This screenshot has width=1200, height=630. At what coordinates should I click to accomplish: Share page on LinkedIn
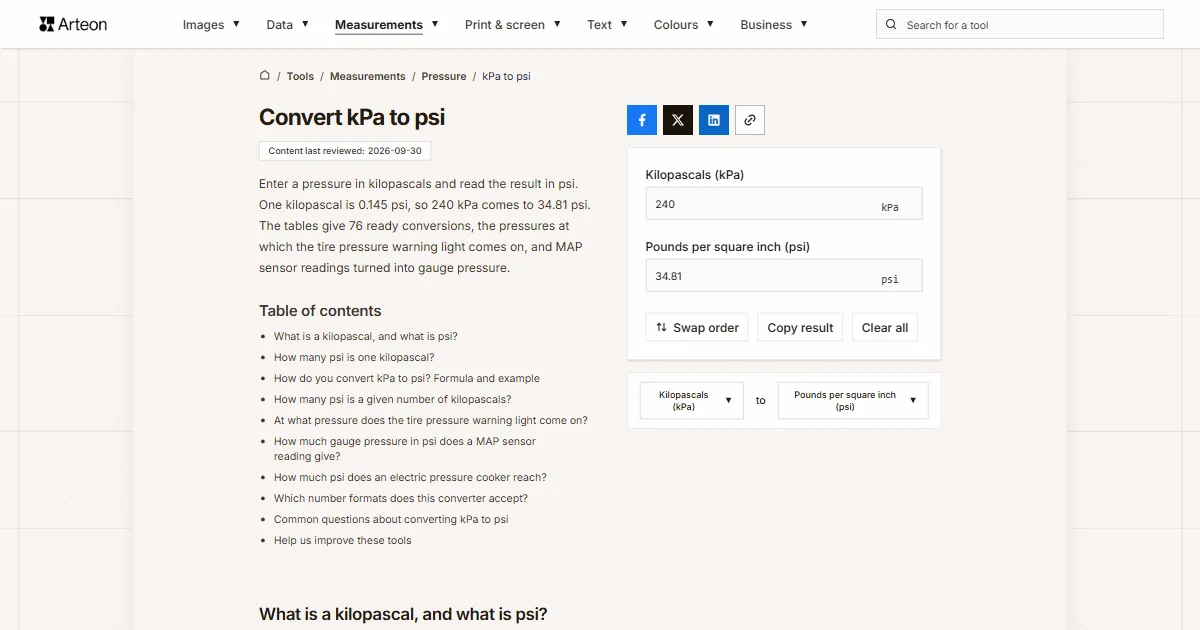714,120
